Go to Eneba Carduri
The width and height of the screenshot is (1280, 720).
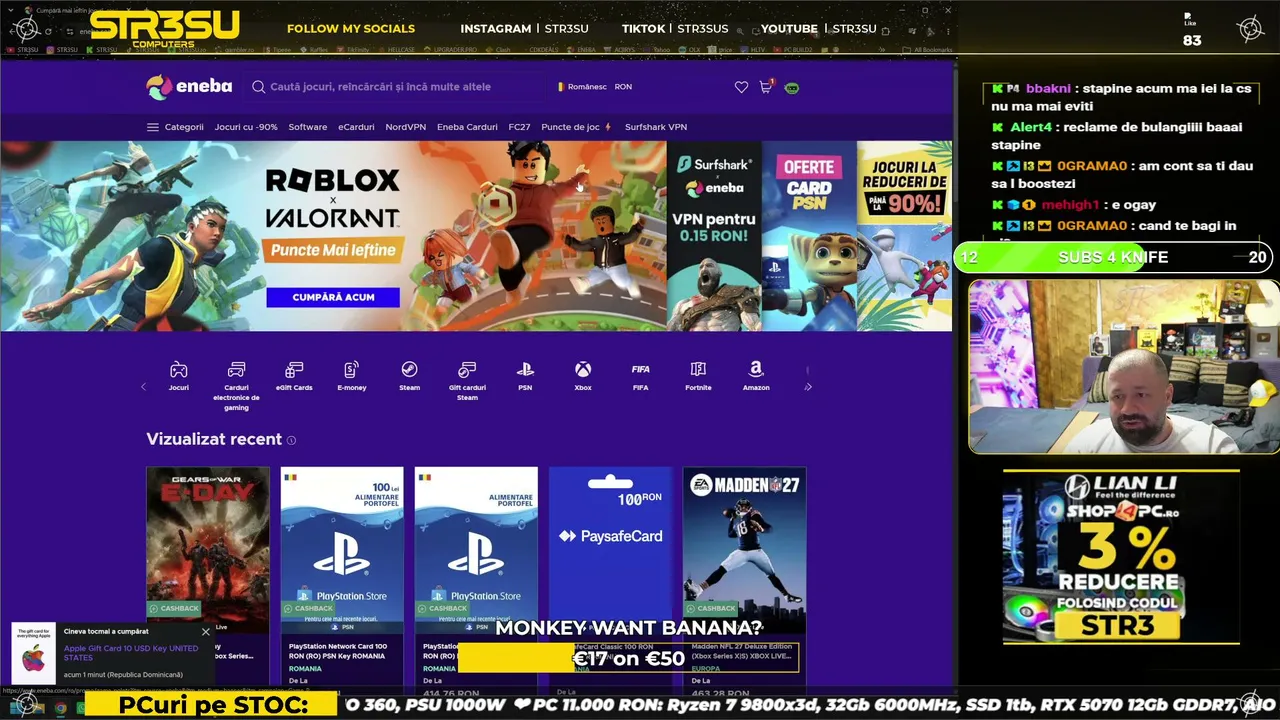467,127
